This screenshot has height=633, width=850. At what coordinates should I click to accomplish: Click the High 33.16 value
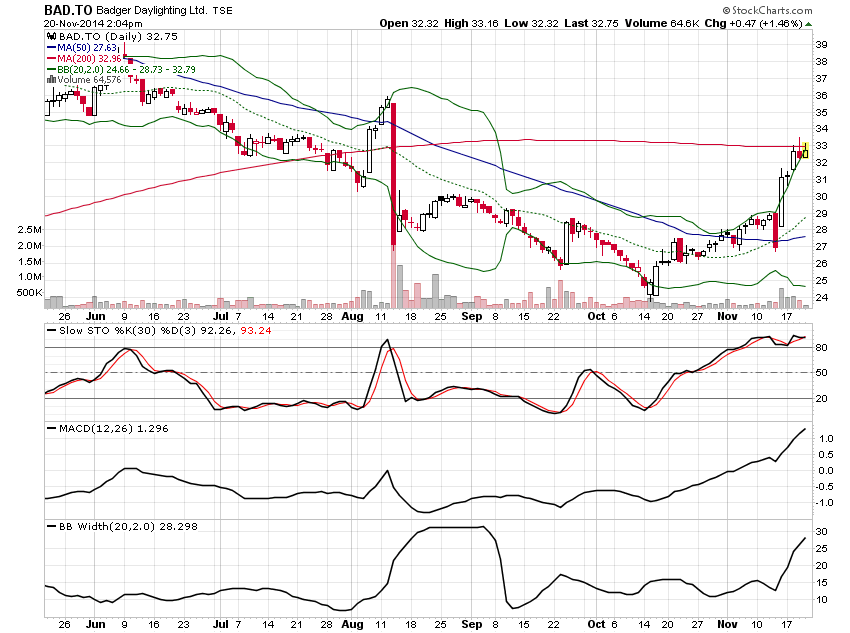471,23
